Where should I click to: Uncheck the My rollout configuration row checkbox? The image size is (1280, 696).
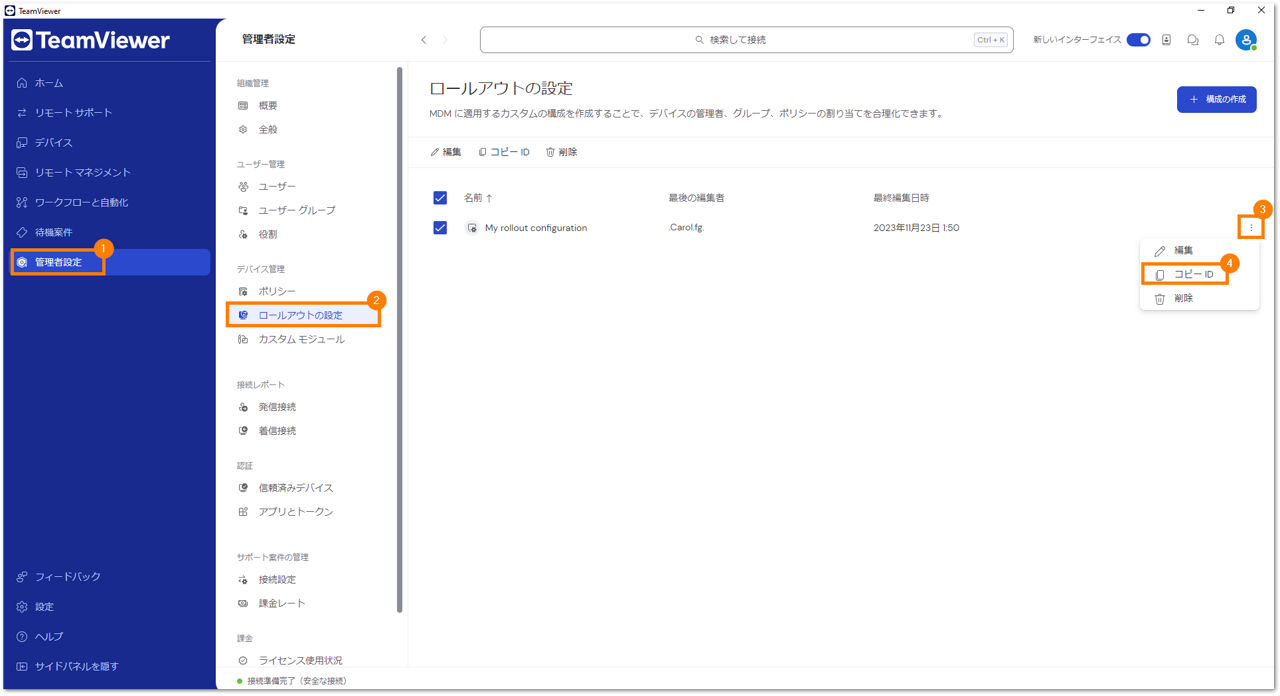pyautogui.click(x=440, y=227)
